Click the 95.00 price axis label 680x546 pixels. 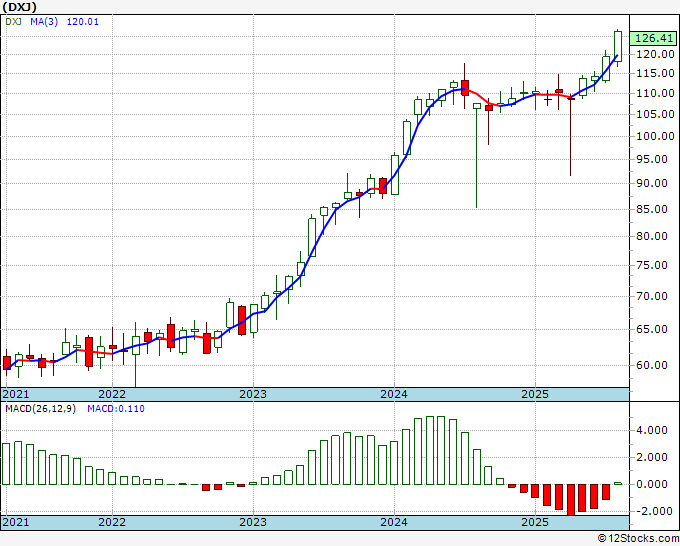point(652,159)
